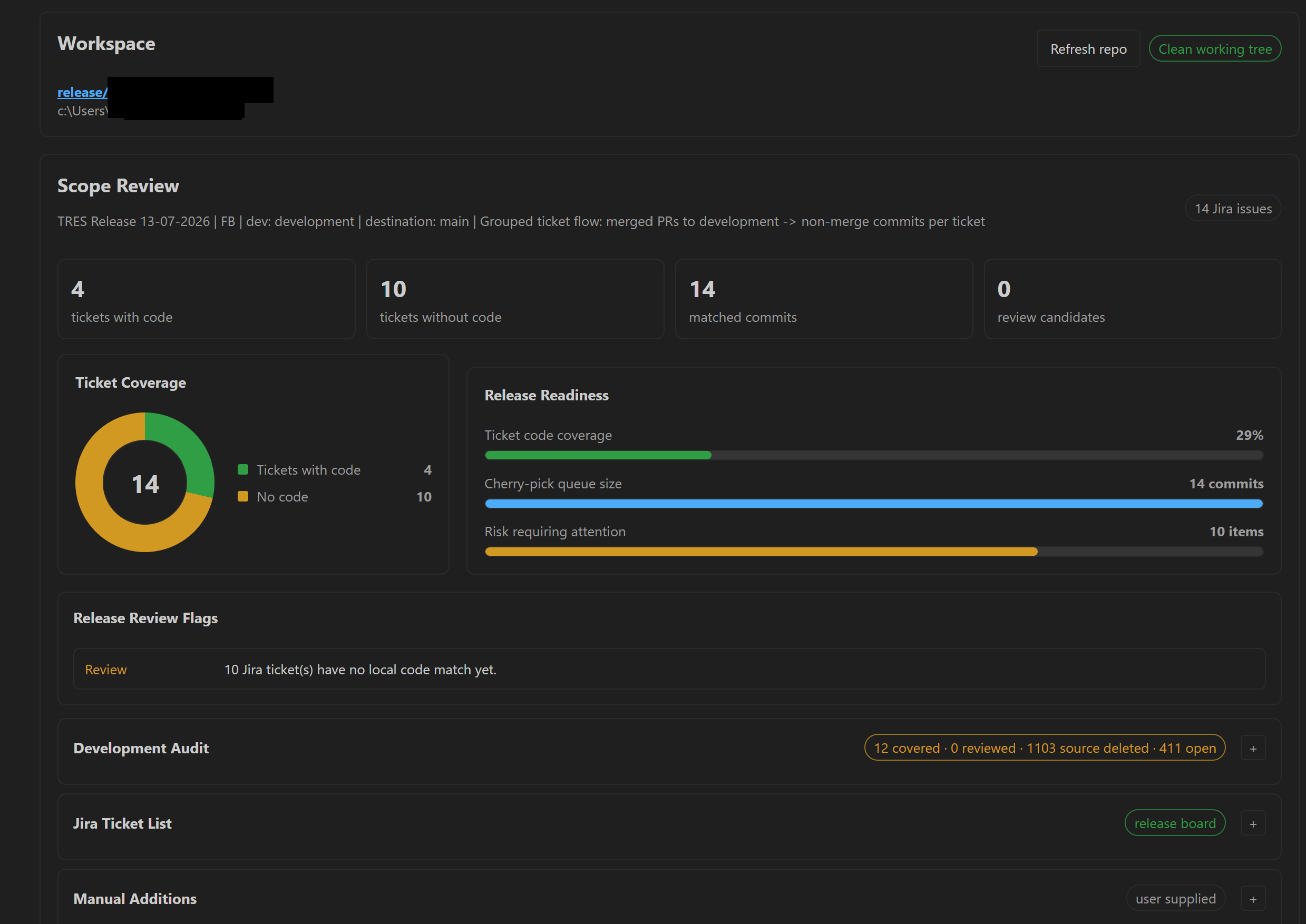
Task: Click the Refresh repo button
Action: [x=1088, y=49]
